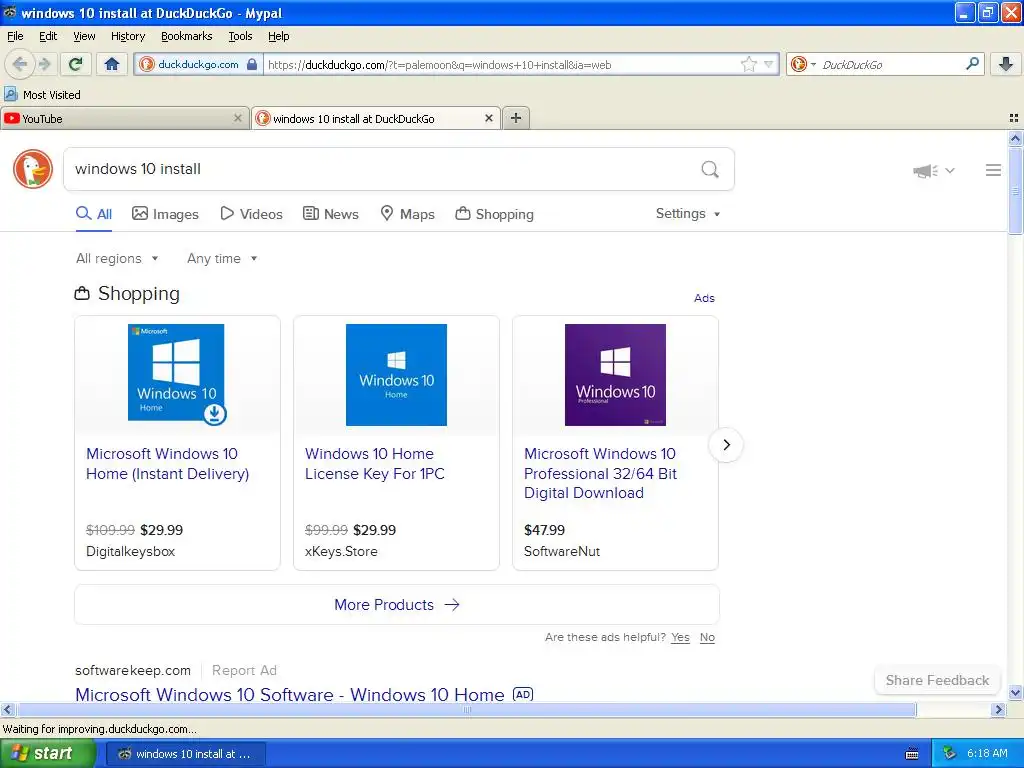Expand the All regions filter

coord(117,259)
